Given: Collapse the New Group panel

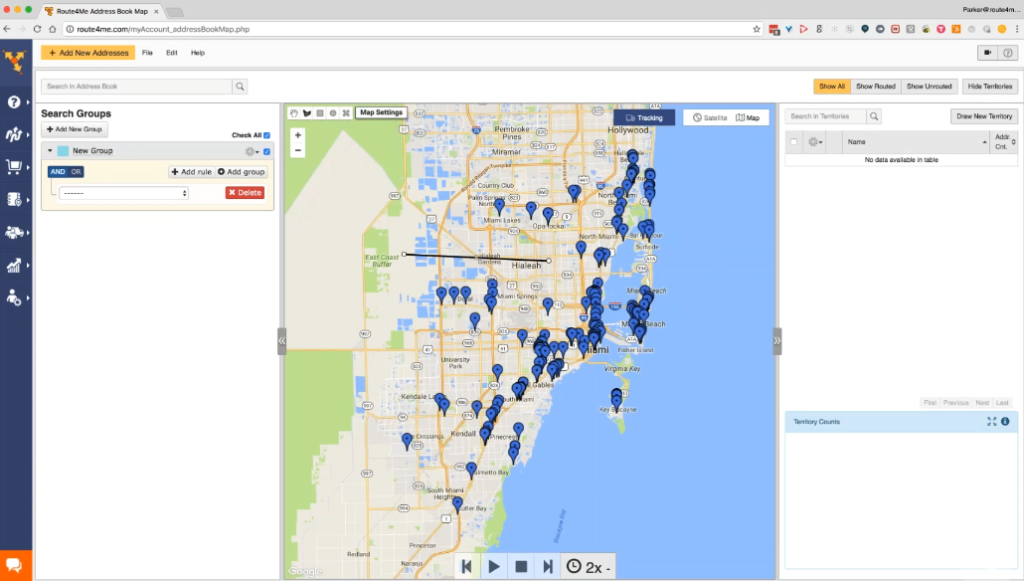Looking at the screenshot, I should [x=49, y=151].
